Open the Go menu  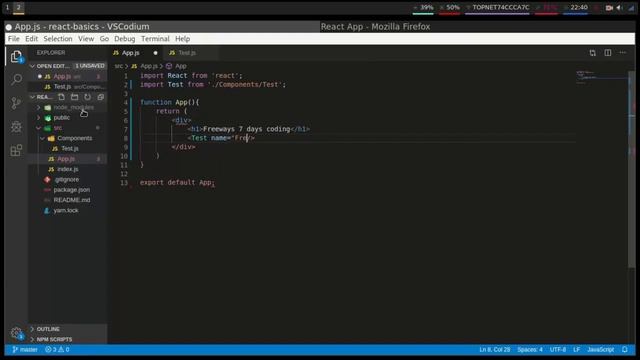104,39
